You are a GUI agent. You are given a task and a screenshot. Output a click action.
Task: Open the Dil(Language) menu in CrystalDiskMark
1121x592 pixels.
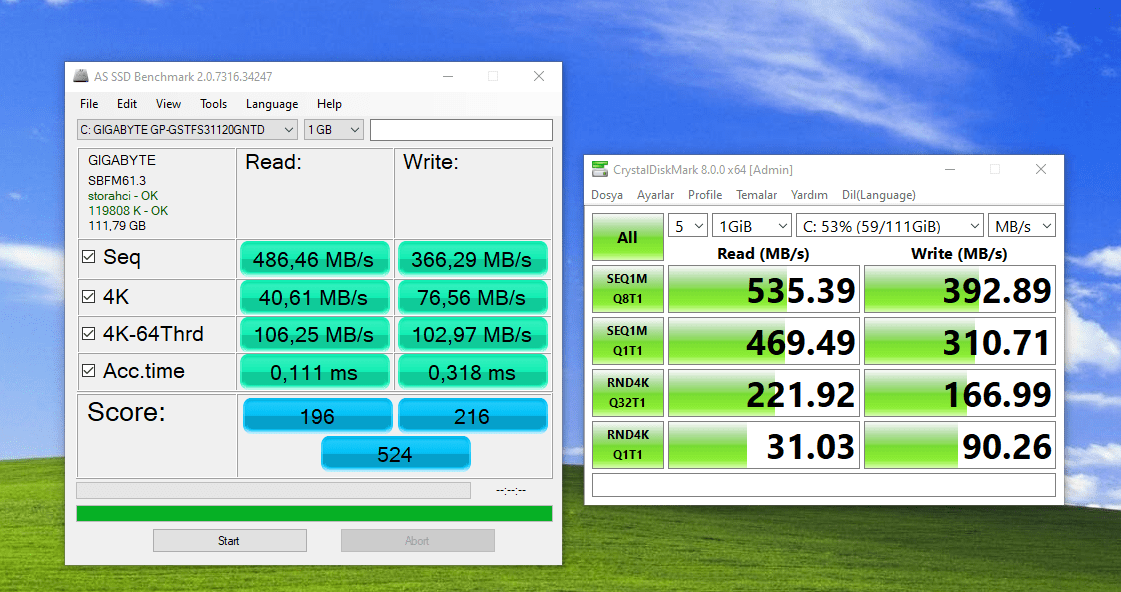point(879,194)
